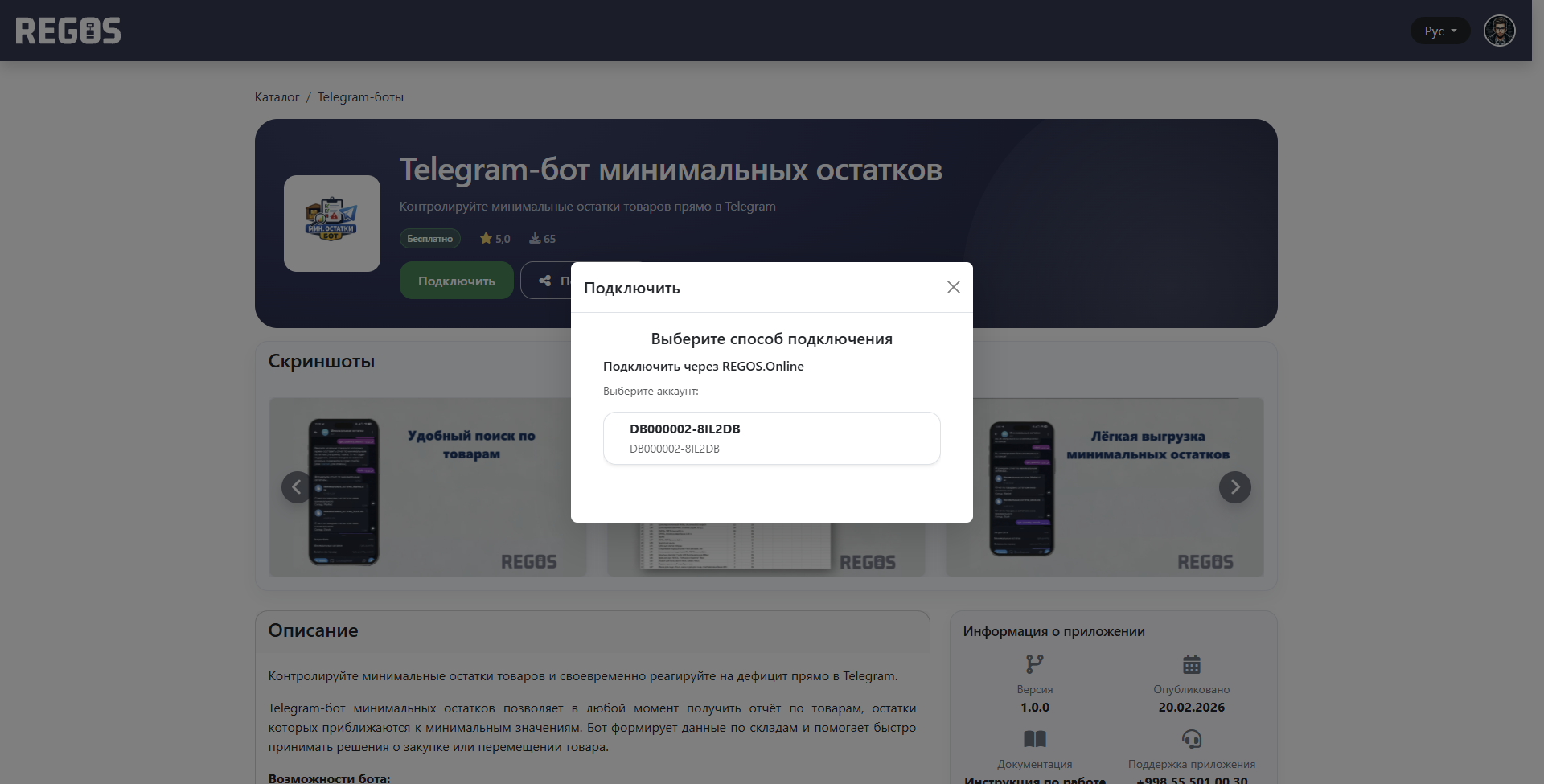Open the Инструкция по работе link
The height and width of the screenshot is (784, 1544).
pyautogui.click(x=1034, y=780)
